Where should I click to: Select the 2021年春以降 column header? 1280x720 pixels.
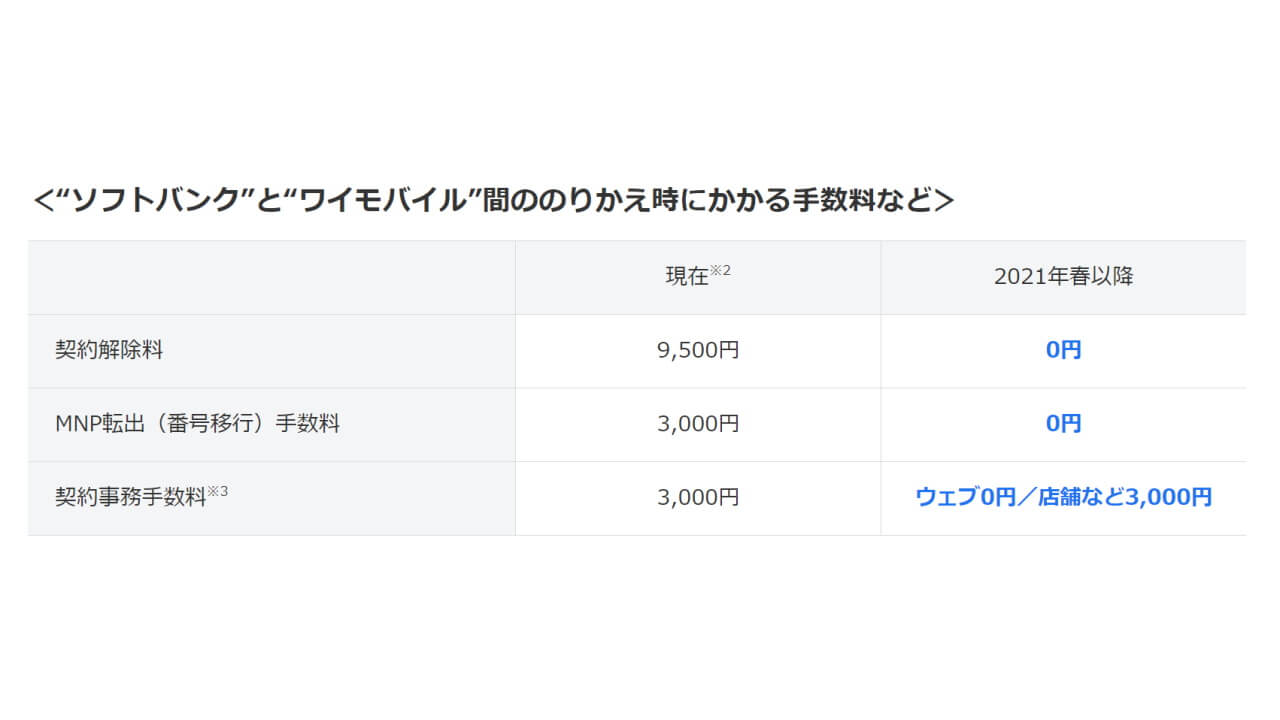click(1063, 278)
